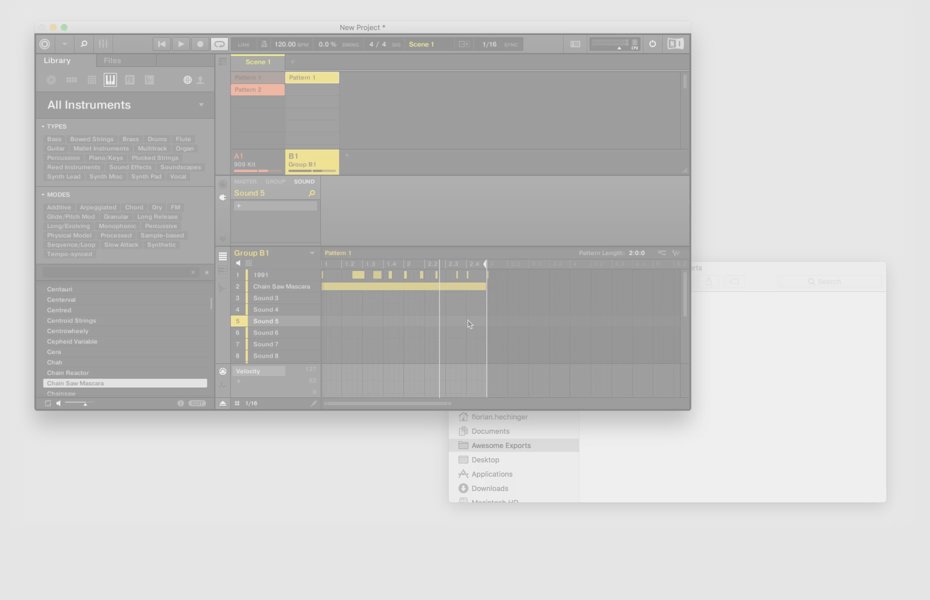The image size is (930, 600).
Task: Click the master volume slider in header
Action: 609,44
